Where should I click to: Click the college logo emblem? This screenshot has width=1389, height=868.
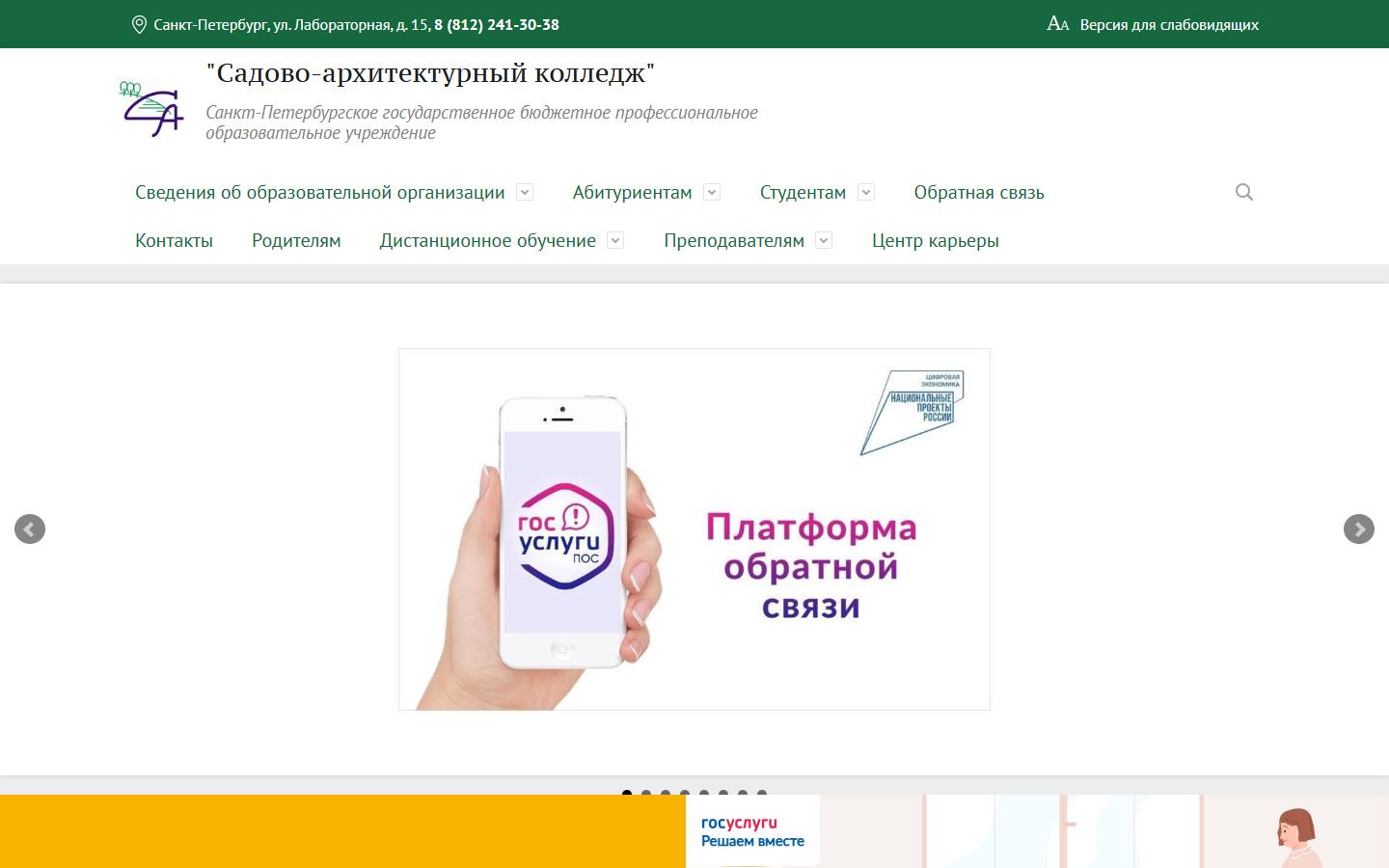pos(152,109)
